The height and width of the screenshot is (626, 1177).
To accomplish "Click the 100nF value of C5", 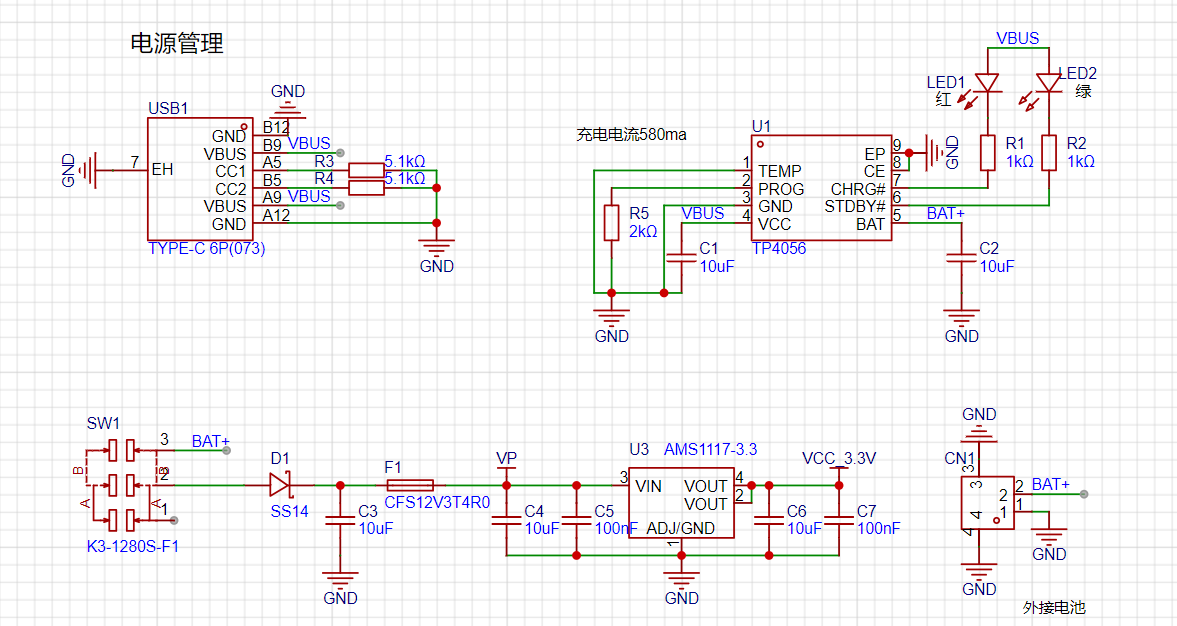I will point(616,528).
